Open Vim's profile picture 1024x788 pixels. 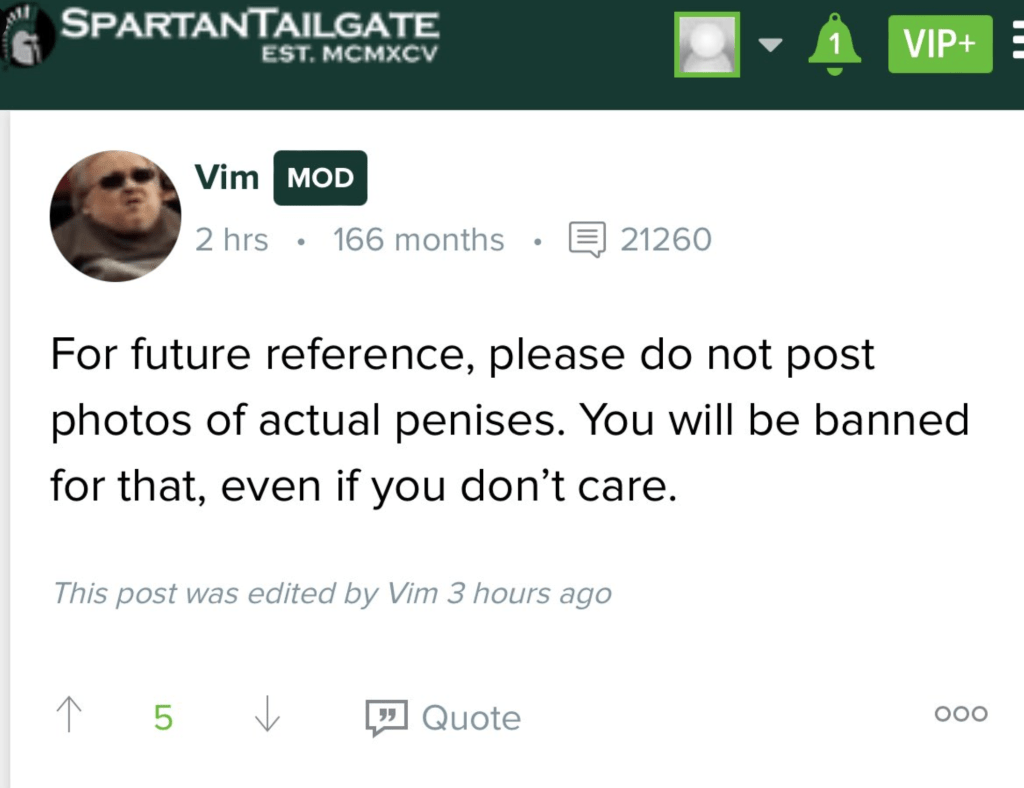point(115,216)
